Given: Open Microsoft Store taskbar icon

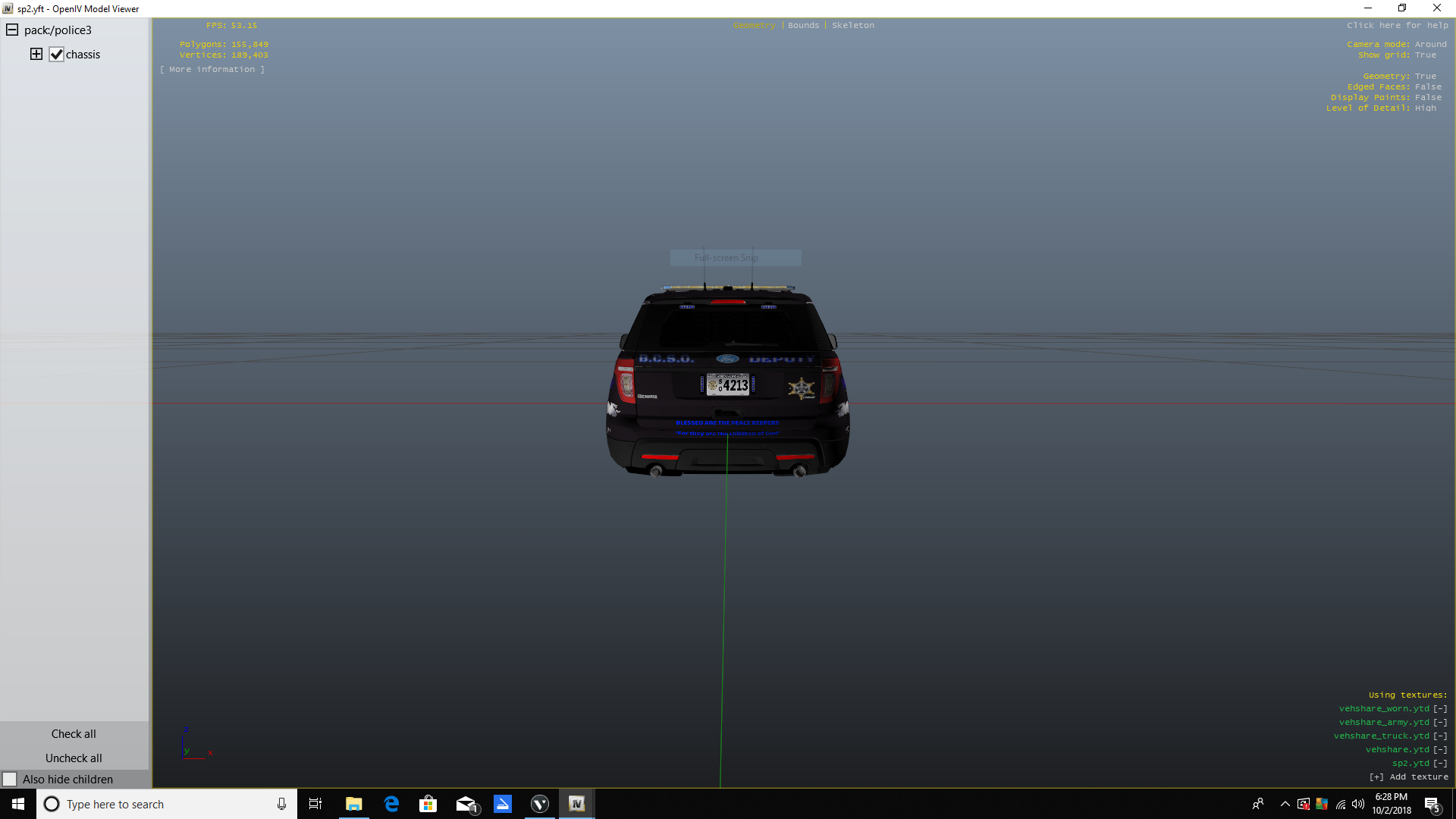Looking at the screenshot, I should 428,804.
